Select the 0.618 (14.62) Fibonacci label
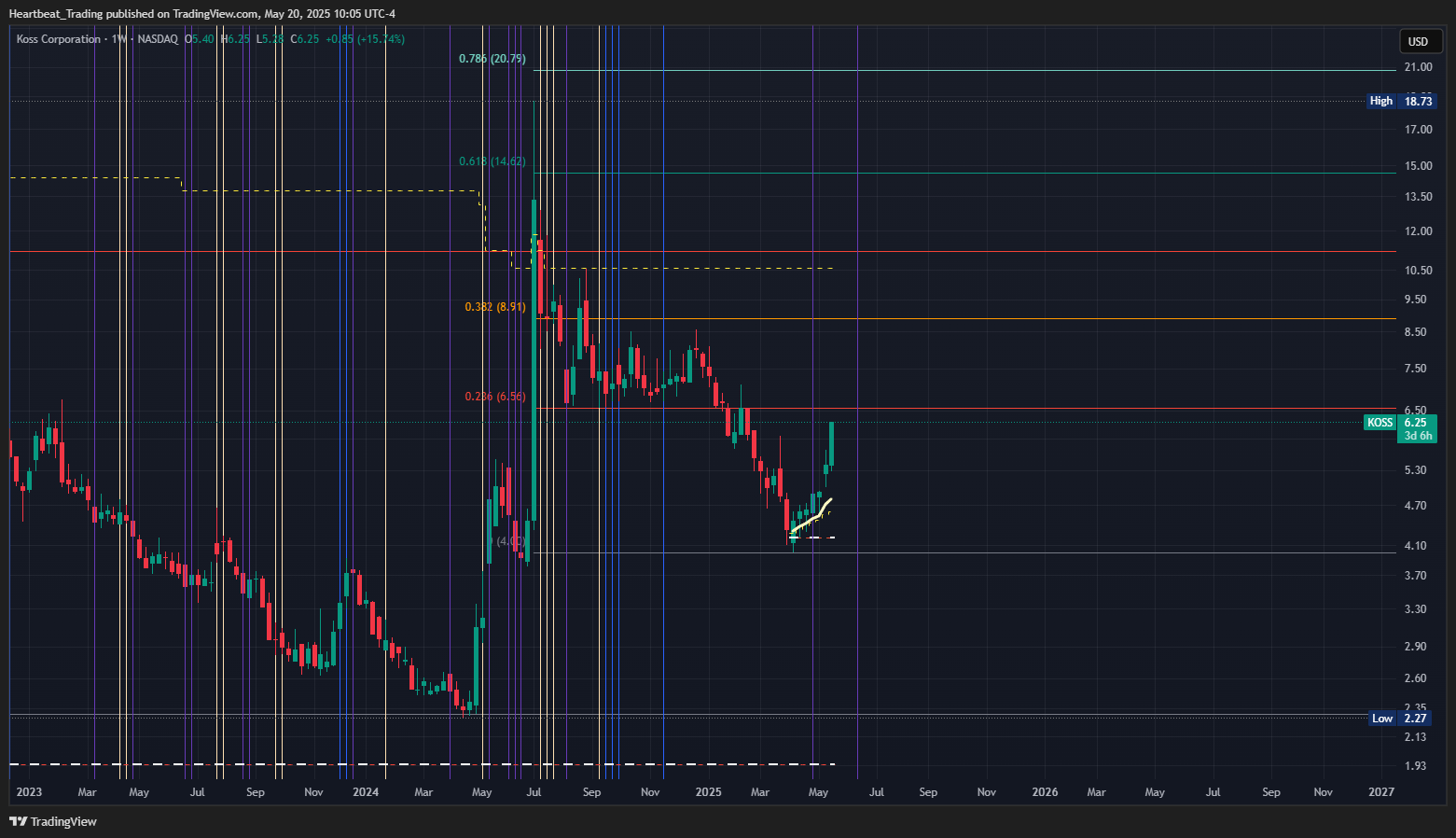This screenshot has height=838, width=1456. (492, 161)
